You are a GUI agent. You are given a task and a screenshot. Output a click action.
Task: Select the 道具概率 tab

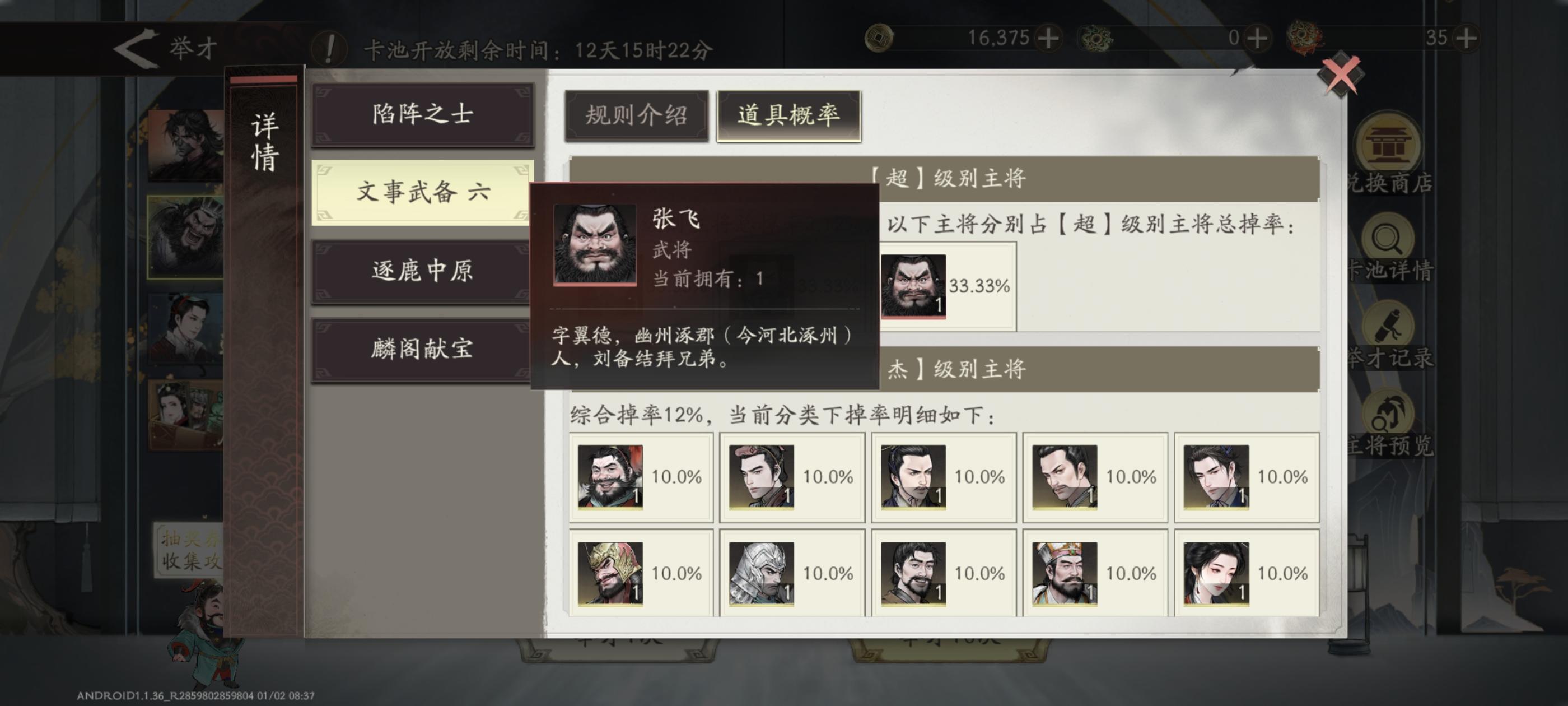[x=789, y=115]
